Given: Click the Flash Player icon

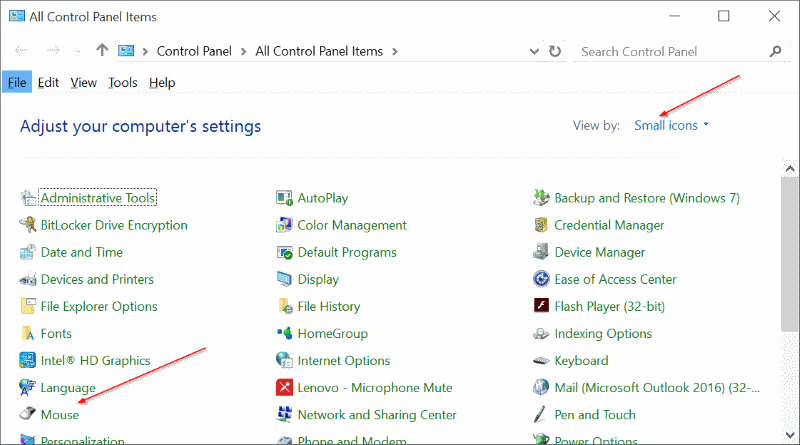Looking at the screenshot, I should (541, 307).
